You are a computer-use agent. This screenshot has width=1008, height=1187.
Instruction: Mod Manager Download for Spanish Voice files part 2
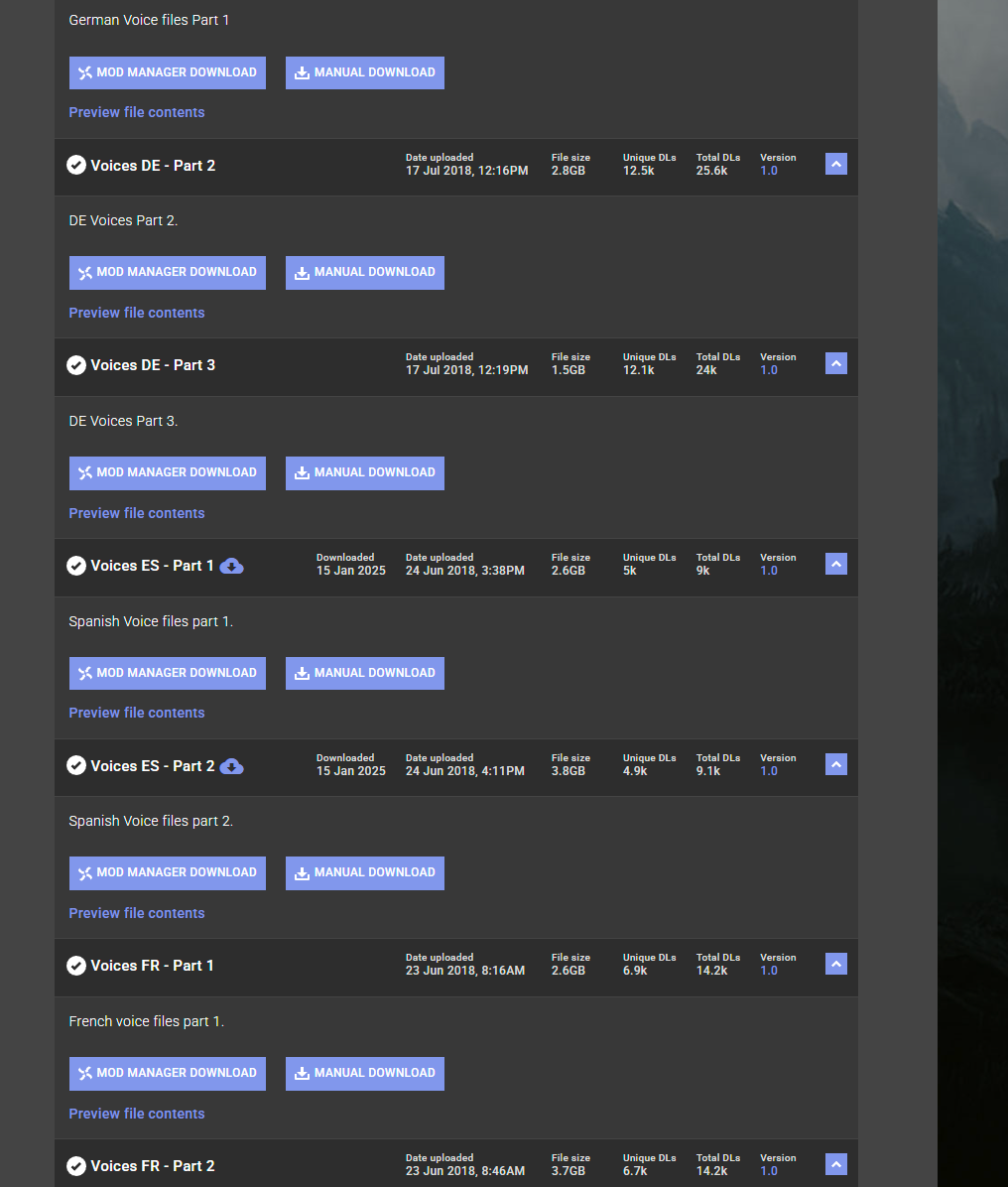pos(168,872)
